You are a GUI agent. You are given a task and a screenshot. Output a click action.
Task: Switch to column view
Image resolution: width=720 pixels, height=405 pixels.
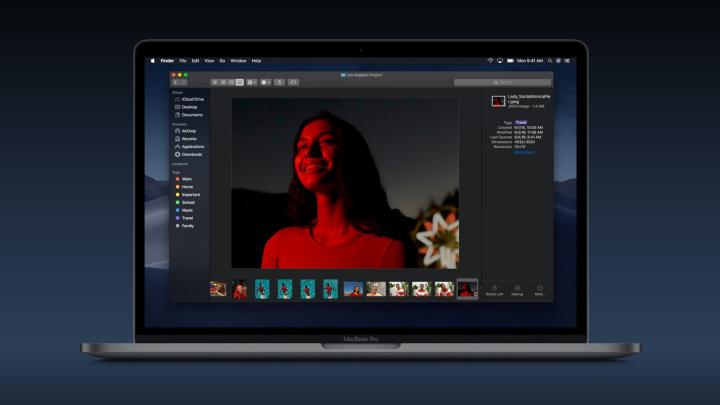click(231, 82)
